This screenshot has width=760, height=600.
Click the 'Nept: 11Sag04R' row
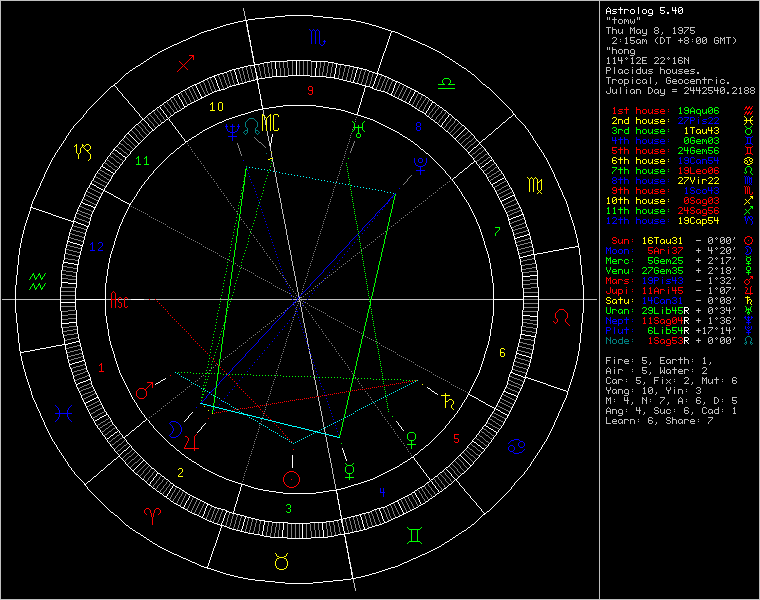(680, 321)
